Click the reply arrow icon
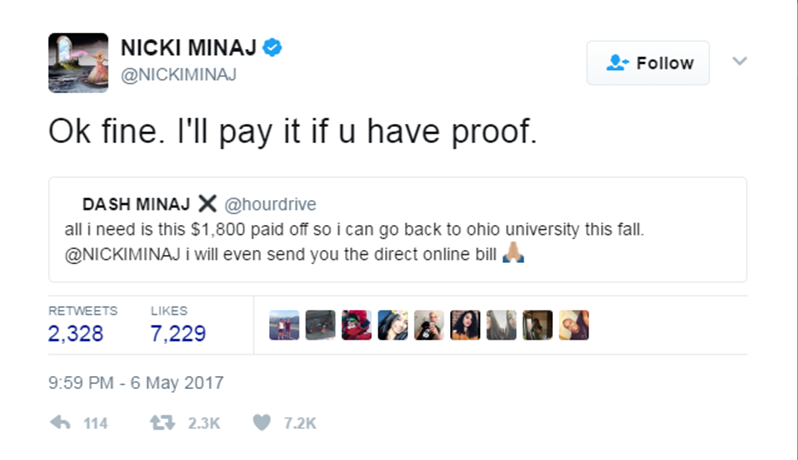The height and width of the screenshot is (460, 798). click(x=61, y=422)
